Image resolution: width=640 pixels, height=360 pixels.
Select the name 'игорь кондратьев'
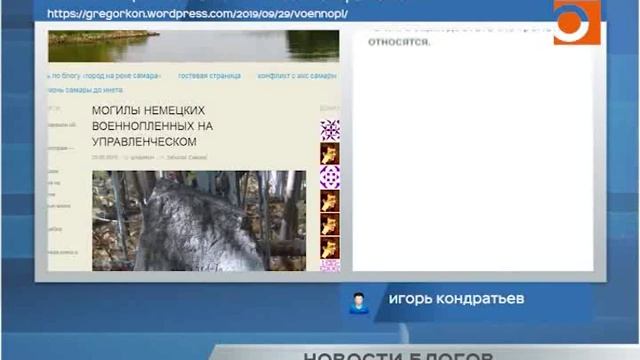pos(456,299)
